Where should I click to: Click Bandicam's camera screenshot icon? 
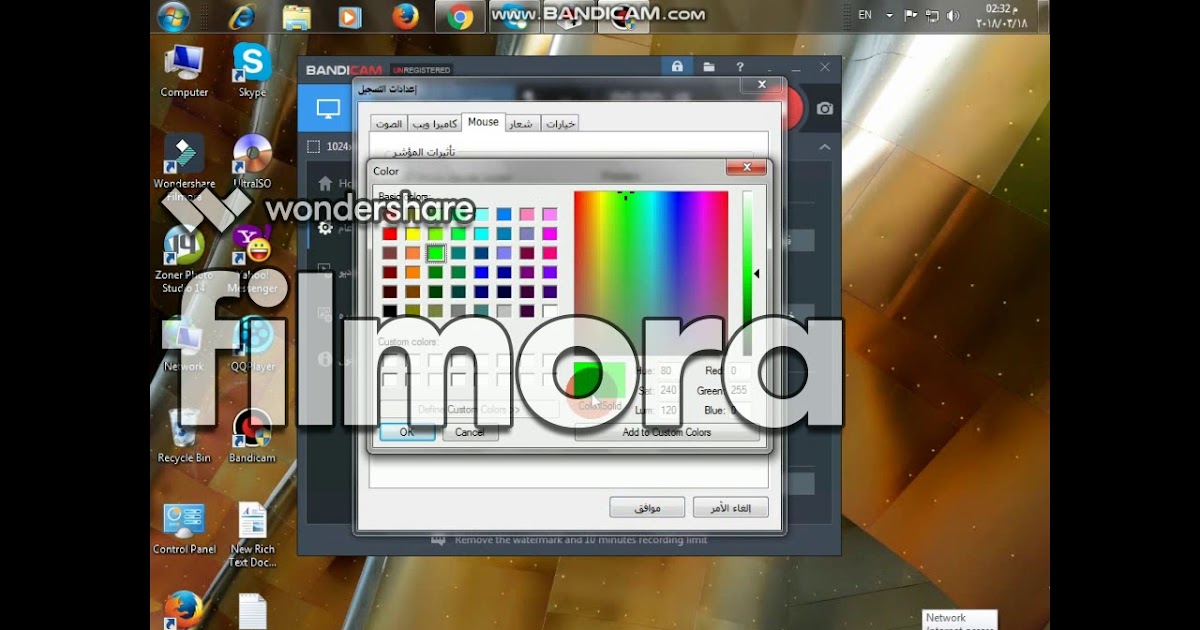point(825,109)
